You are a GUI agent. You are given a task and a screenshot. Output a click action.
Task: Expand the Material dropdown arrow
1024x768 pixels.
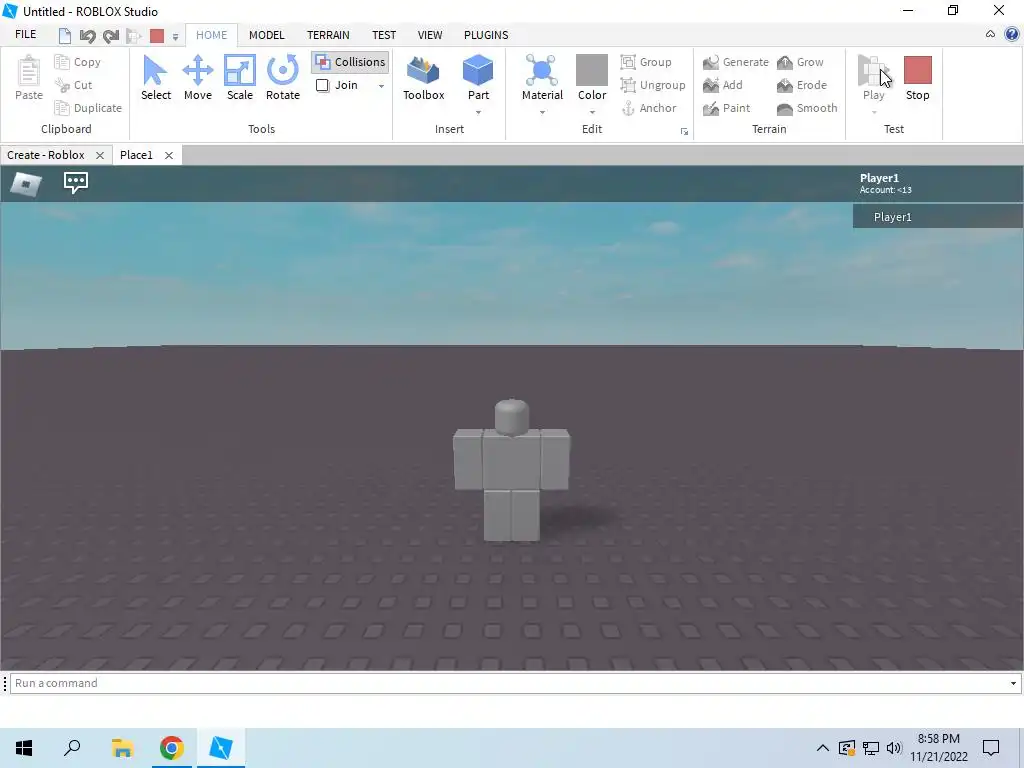click(x=542, y=112)
